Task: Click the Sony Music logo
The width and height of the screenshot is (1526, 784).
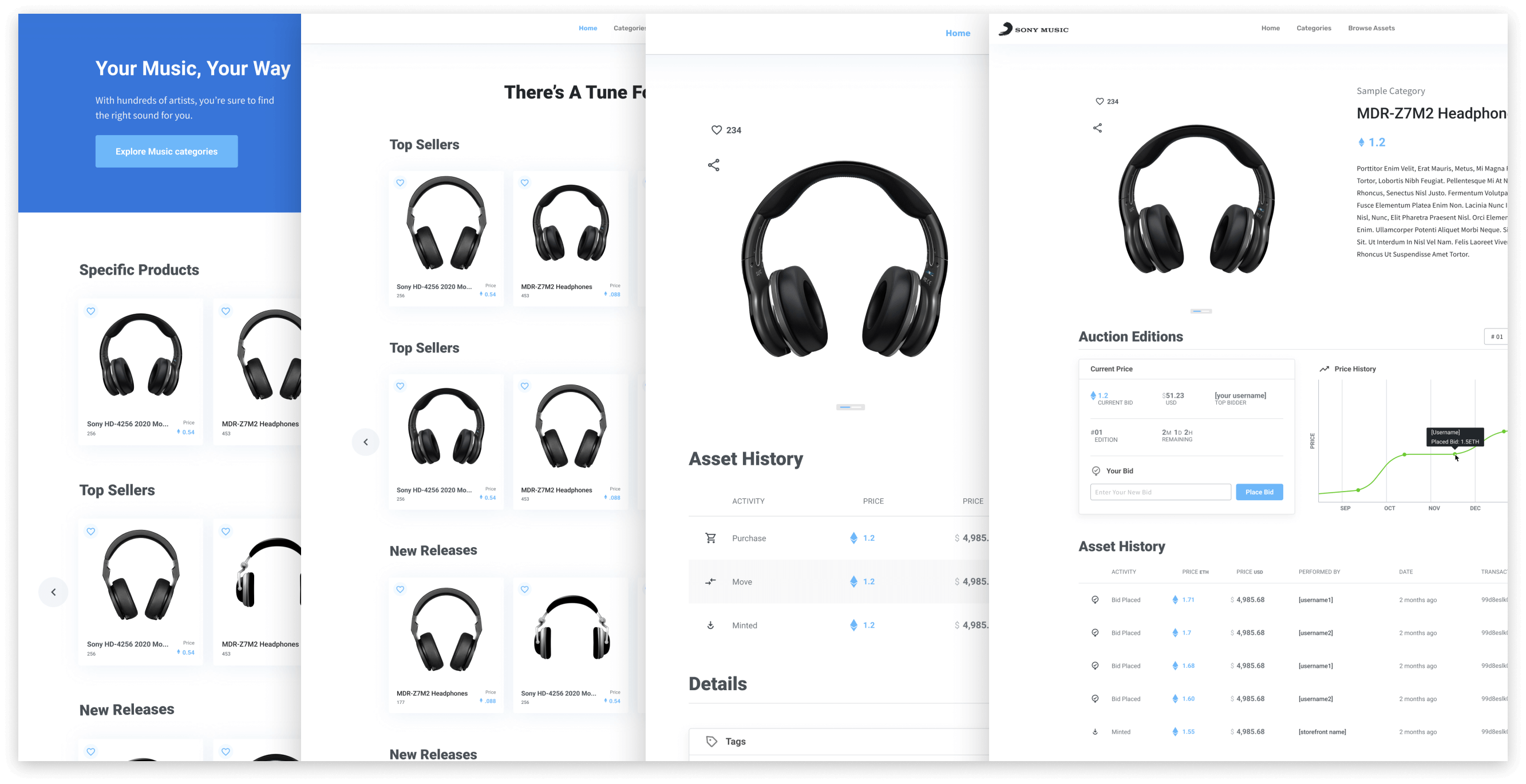Action: [x=1033, y=29]
